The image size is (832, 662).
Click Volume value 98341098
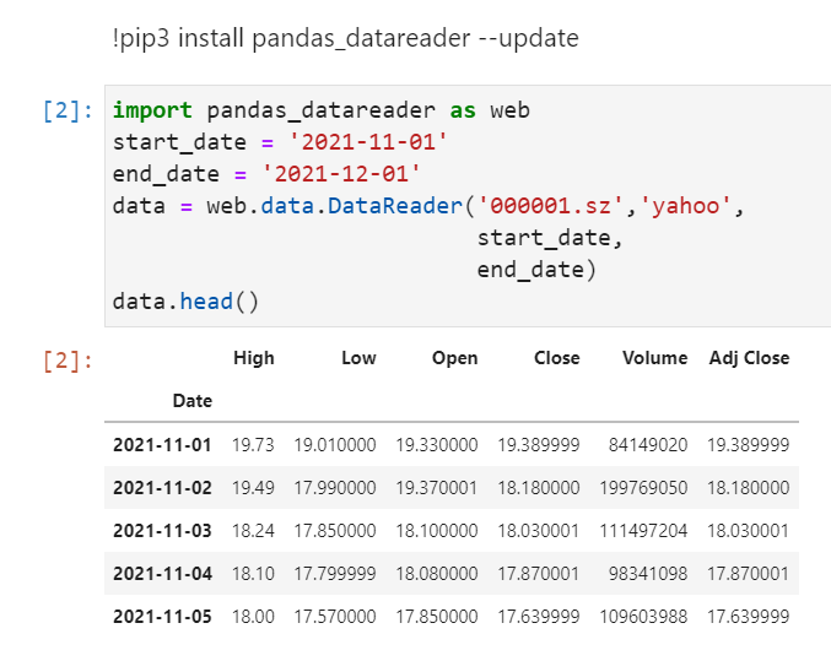[648, 573]
